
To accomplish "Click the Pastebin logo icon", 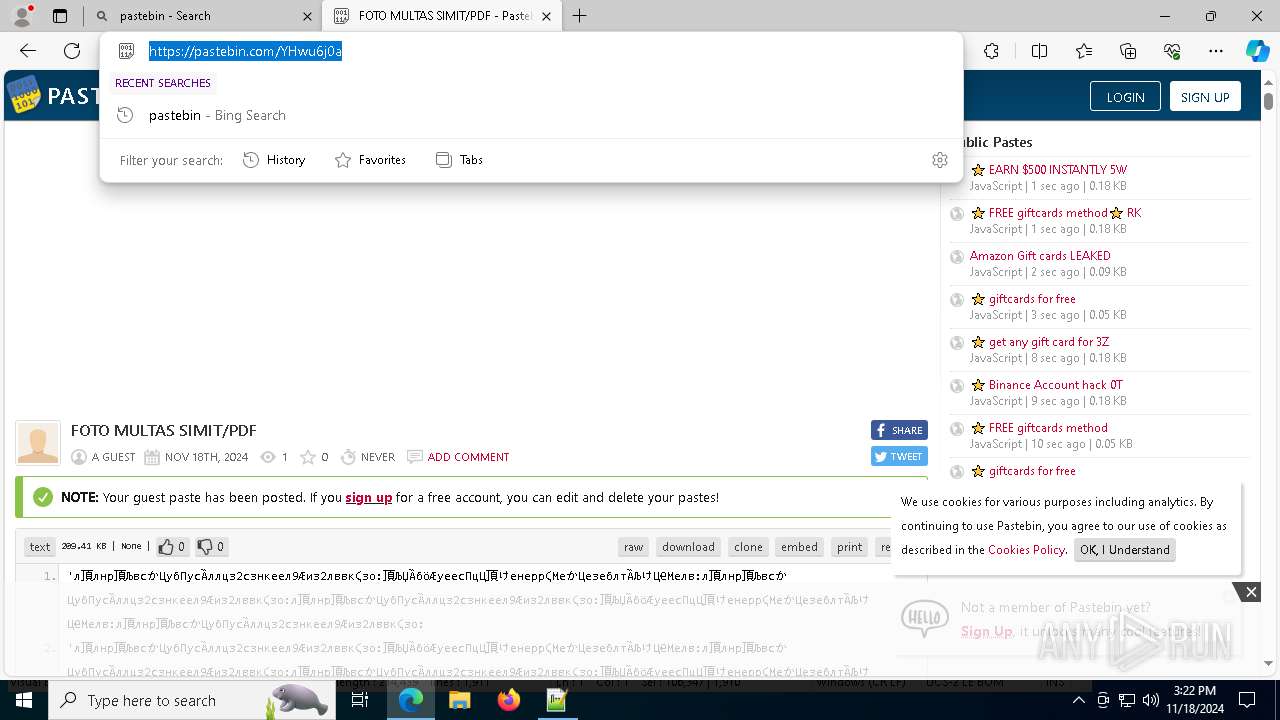I will [x=24, y=95].
